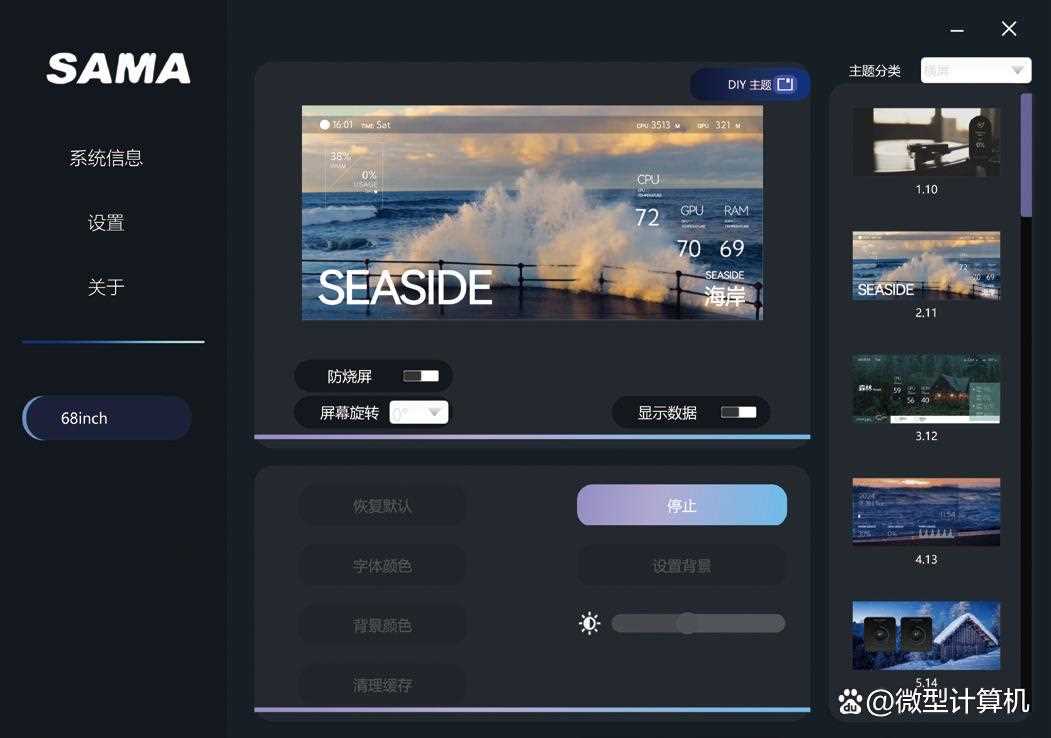Viewport: 1051px width, 738px height.
Task: Open the 系统信息 system info page
Action: click(106, 158)
